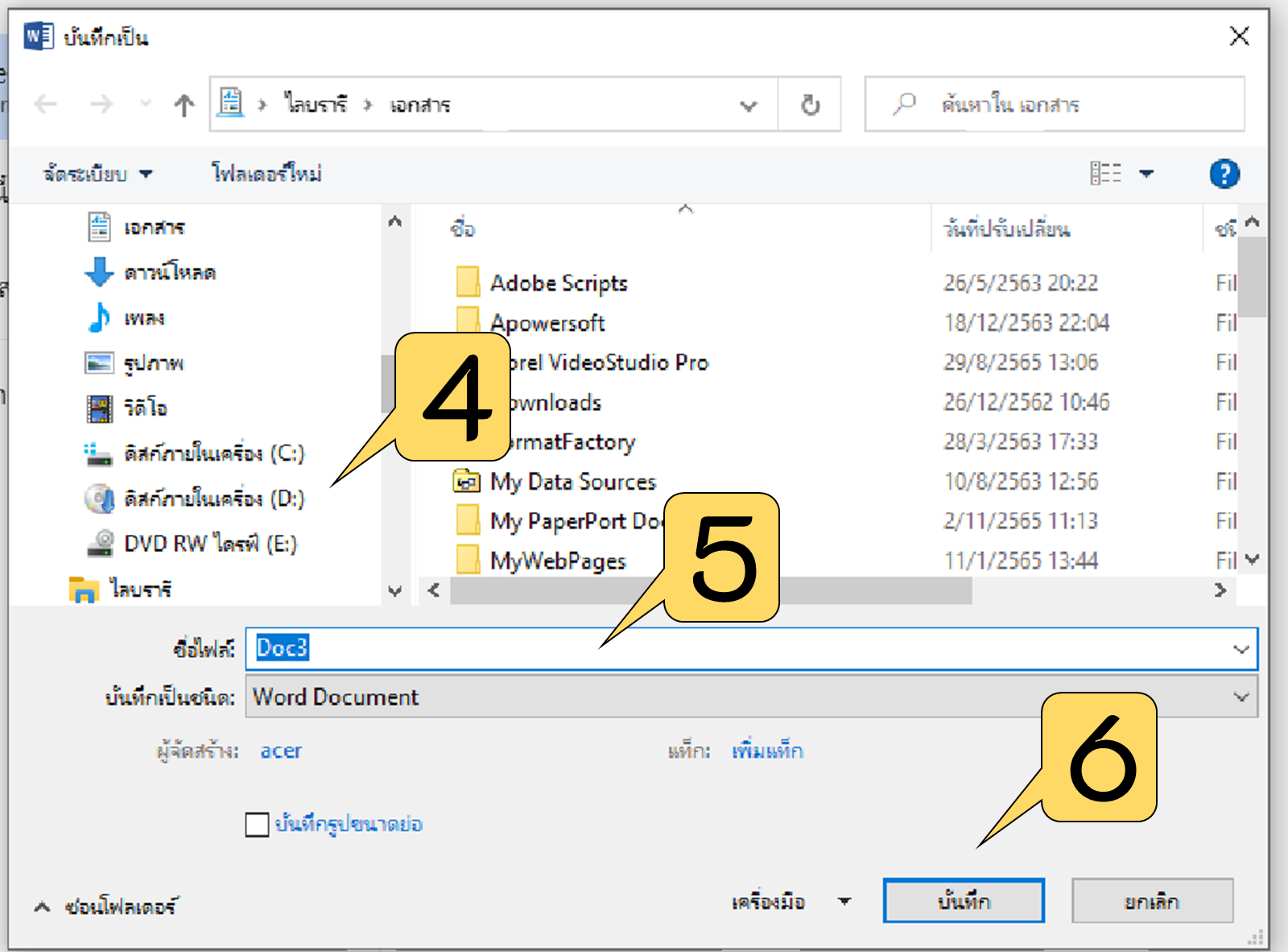Viewport: 1288px width, 952px height.
Task: Click the refresh icon beside the address bar
Action: coord(810,105)
